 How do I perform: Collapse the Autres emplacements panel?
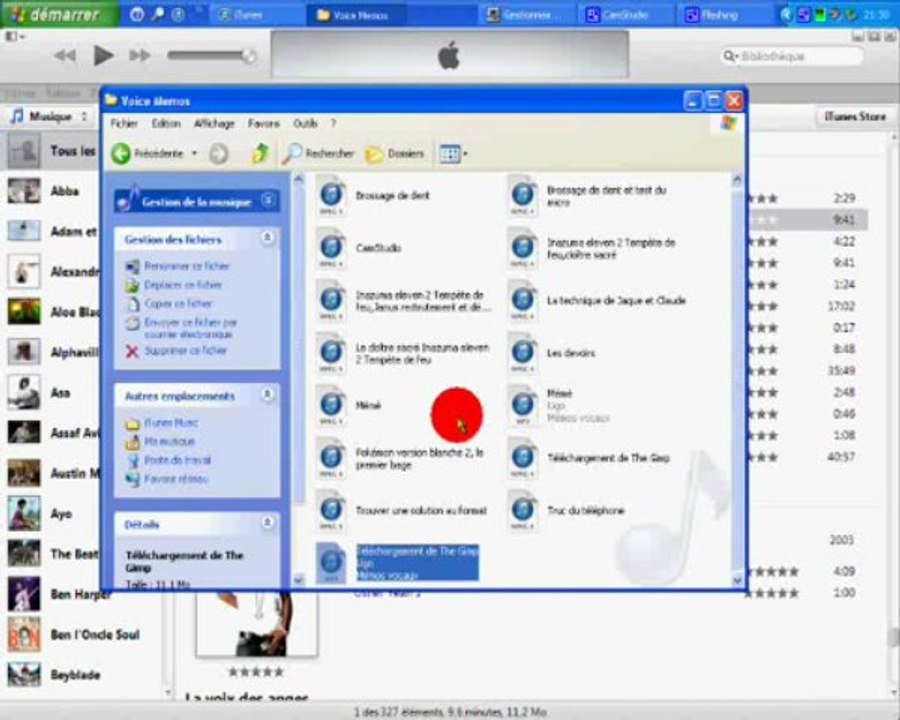[267, 394]
